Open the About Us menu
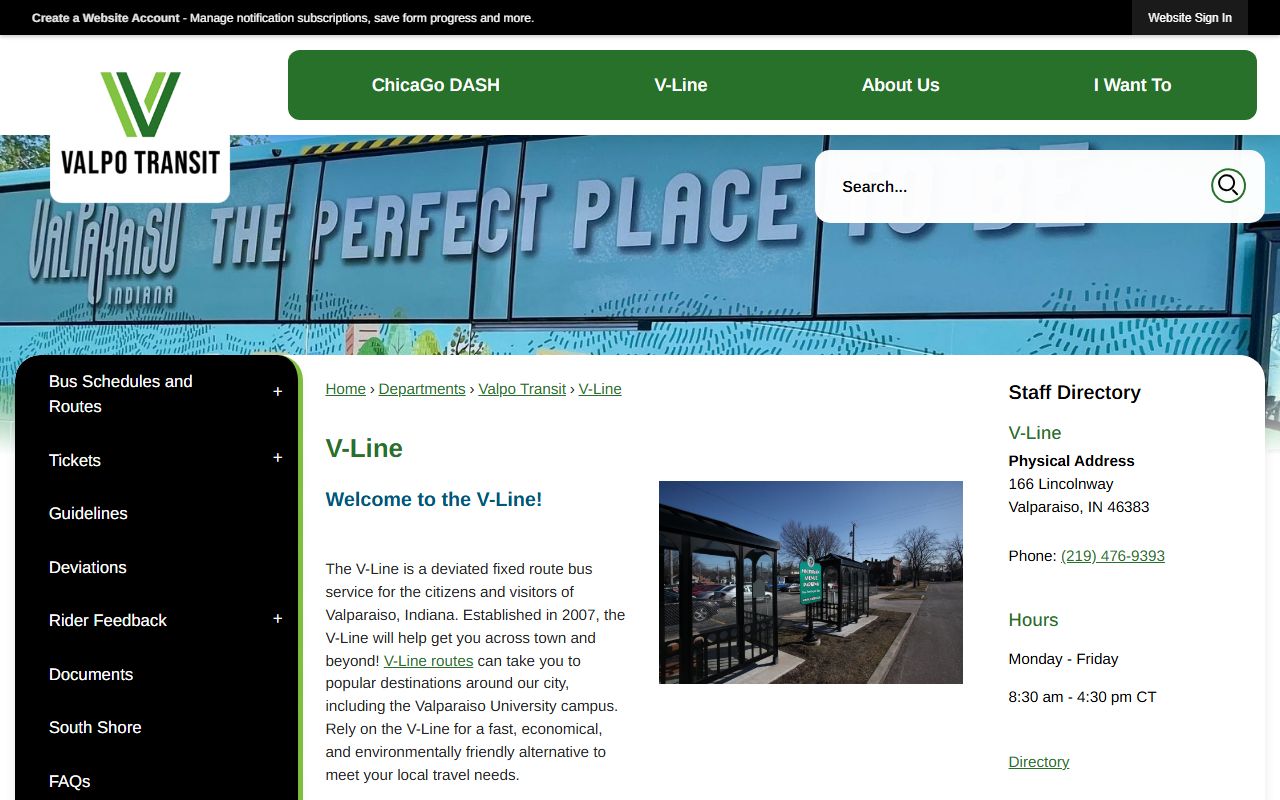The image size is (1280, 800). [x=901, y=85]
